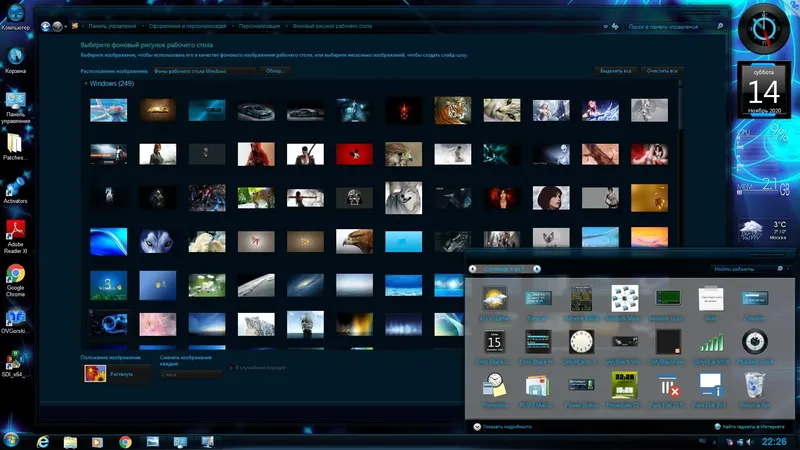Open the Компьютер desktop icon
Screen dimensions: 800x450
[x=15, y=16]
